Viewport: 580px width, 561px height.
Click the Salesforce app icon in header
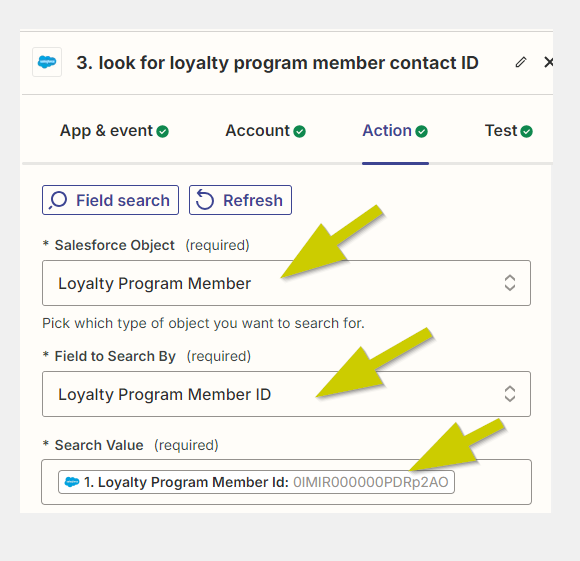pos(47,62)
